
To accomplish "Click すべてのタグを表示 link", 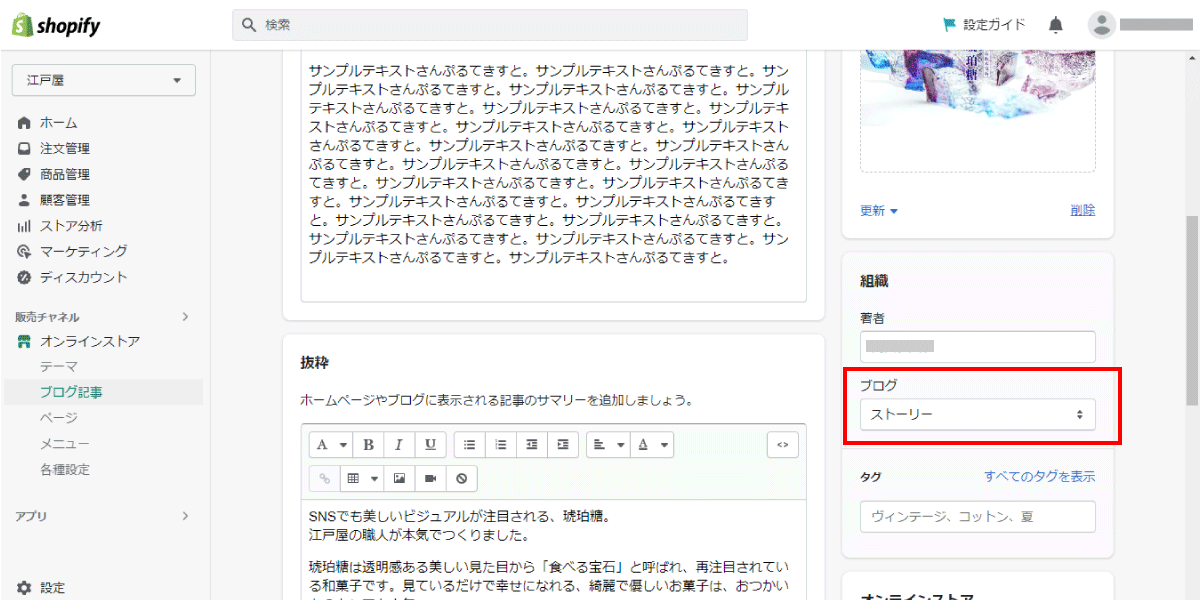I will pyautogui.click(x=1039, y=477).
